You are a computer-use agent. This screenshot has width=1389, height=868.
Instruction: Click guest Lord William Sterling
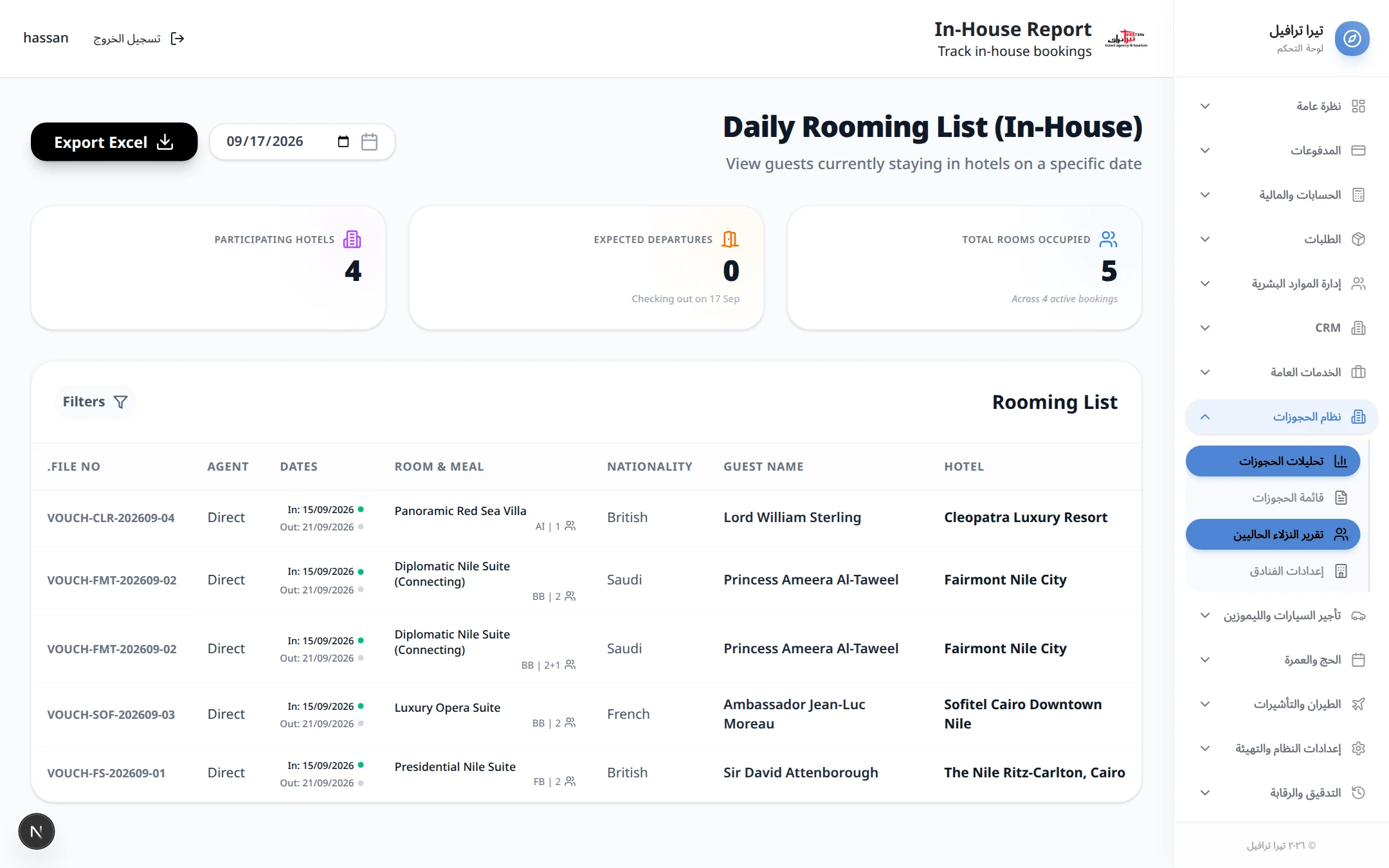(x=792, y=518)
